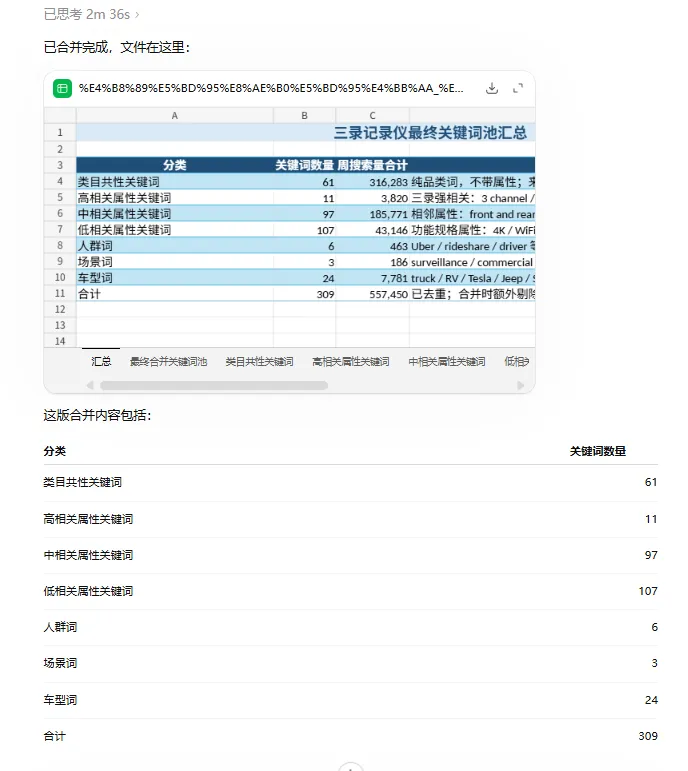
Task: Select column A header
Action: pyautogui.click(x=175, y=116)
